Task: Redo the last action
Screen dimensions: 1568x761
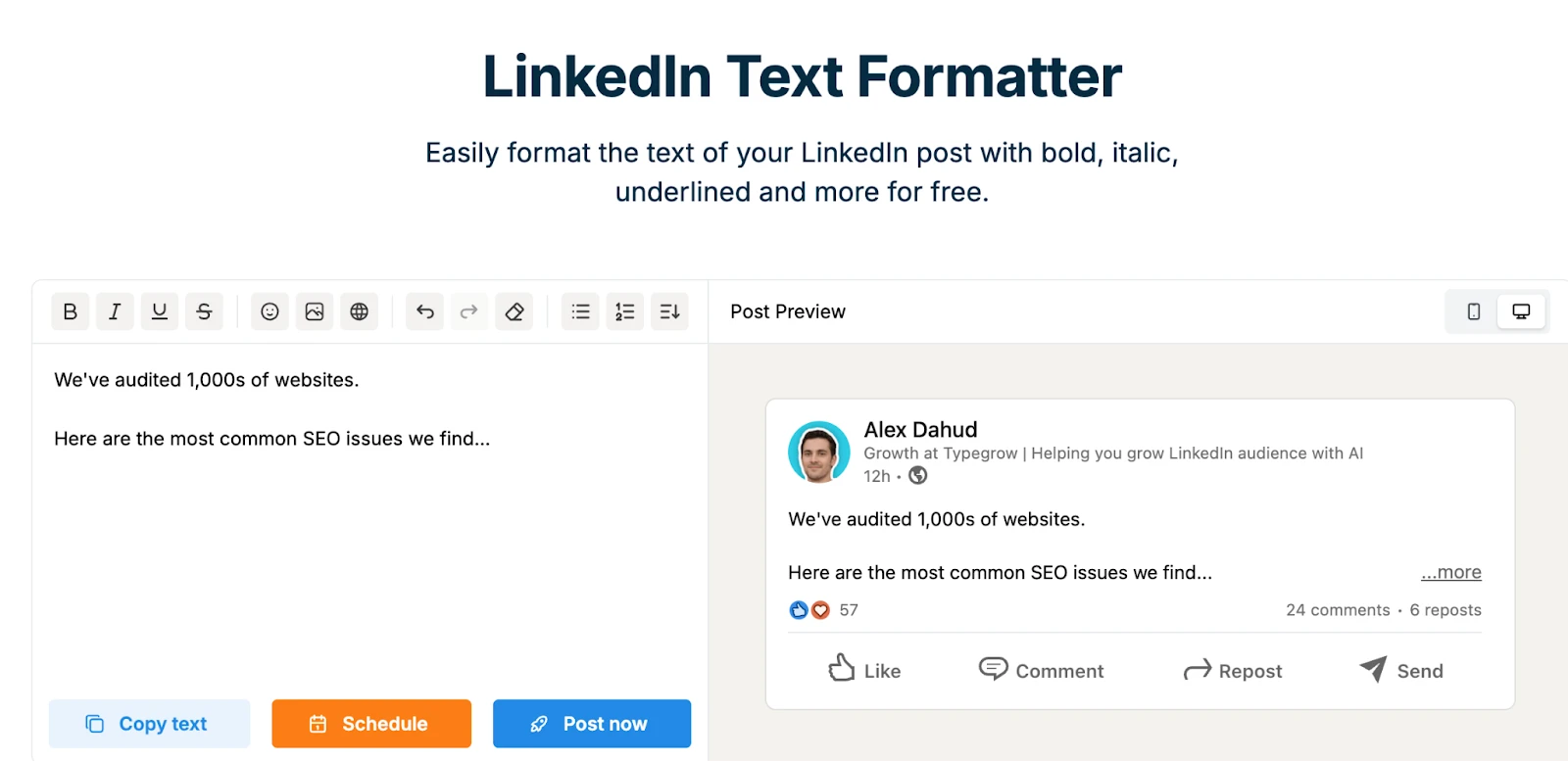Action: click(469, 311)
